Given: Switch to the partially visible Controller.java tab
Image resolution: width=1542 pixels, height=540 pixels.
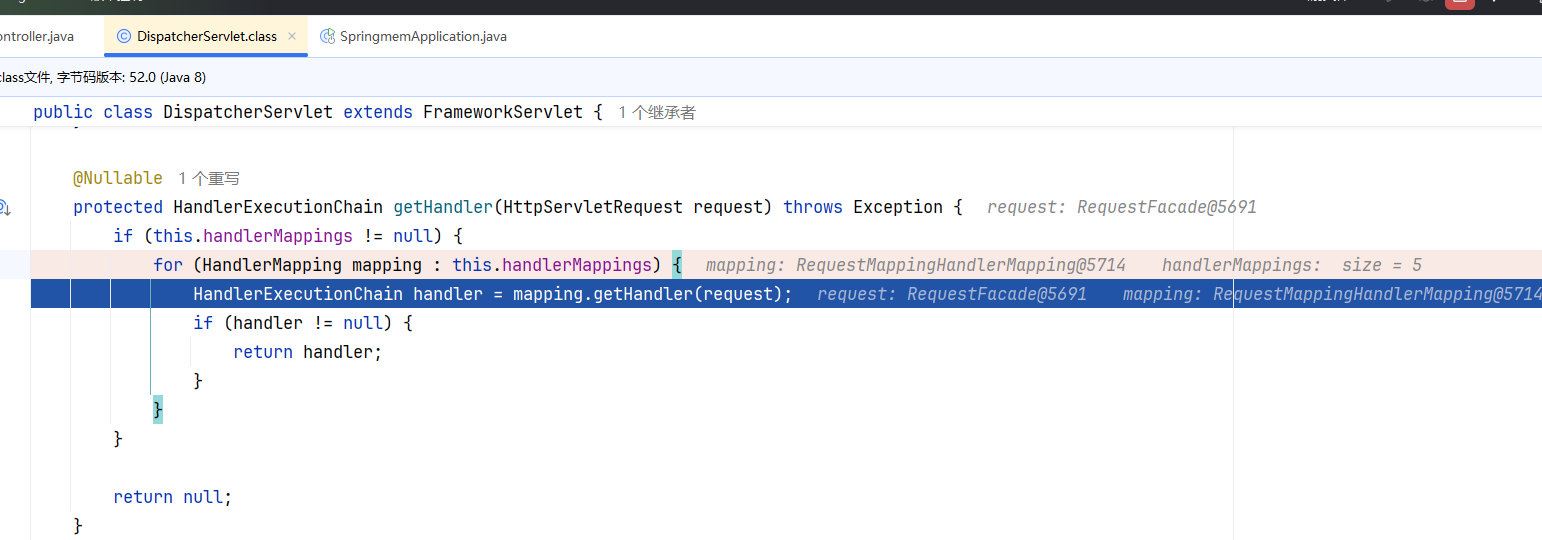Looking at the screenshot, I should (x=37, y=36).
